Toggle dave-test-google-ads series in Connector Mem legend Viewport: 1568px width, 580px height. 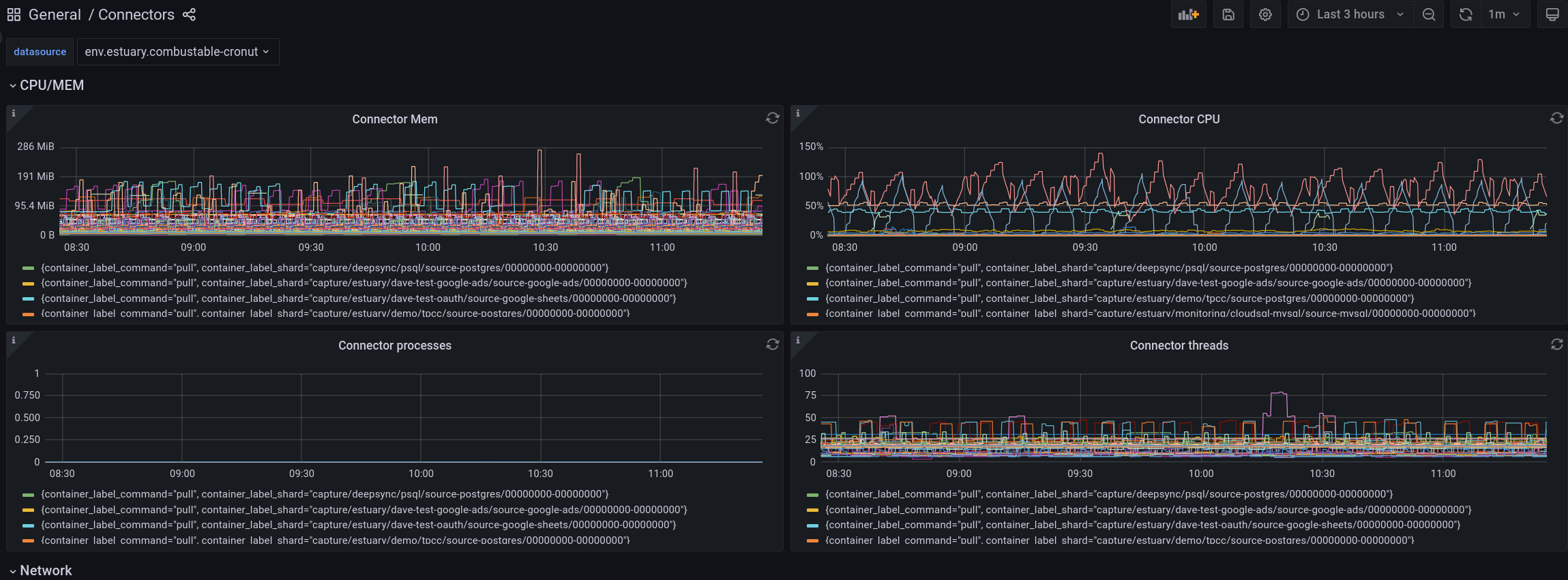click(x=364, y=283)
